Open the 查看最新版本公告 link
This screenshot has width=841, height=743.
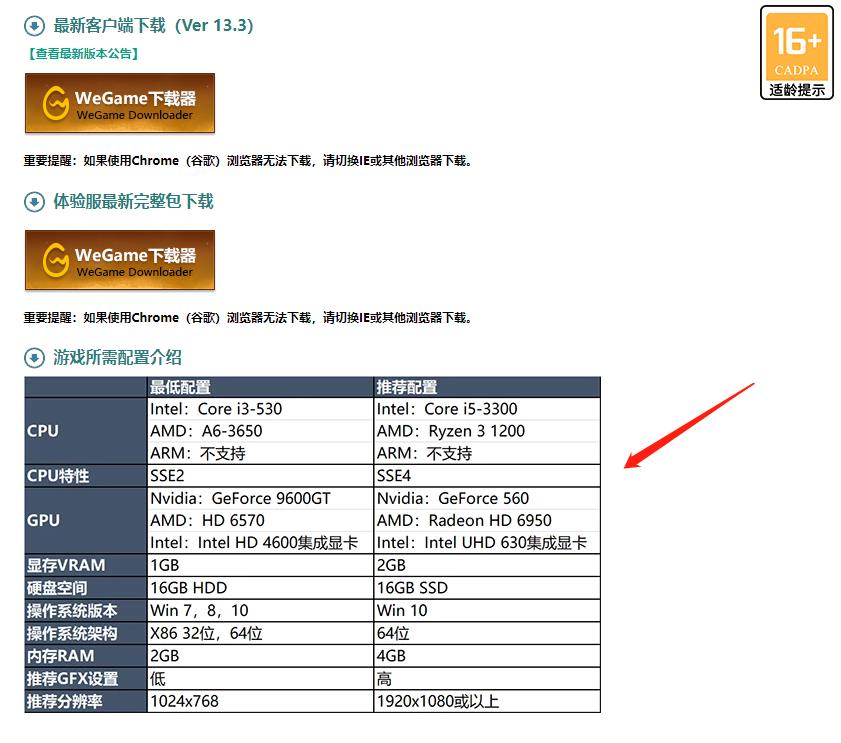[x=83, y=54]
